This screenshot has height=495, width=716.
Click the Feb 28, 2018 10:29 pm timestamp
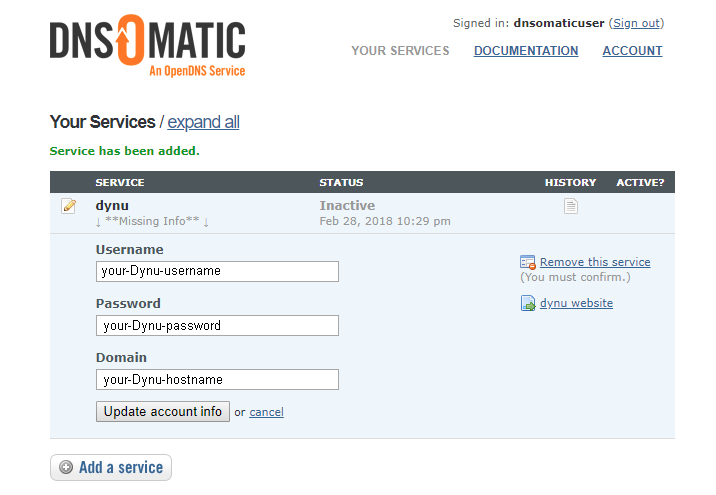(x=385, y=221)
